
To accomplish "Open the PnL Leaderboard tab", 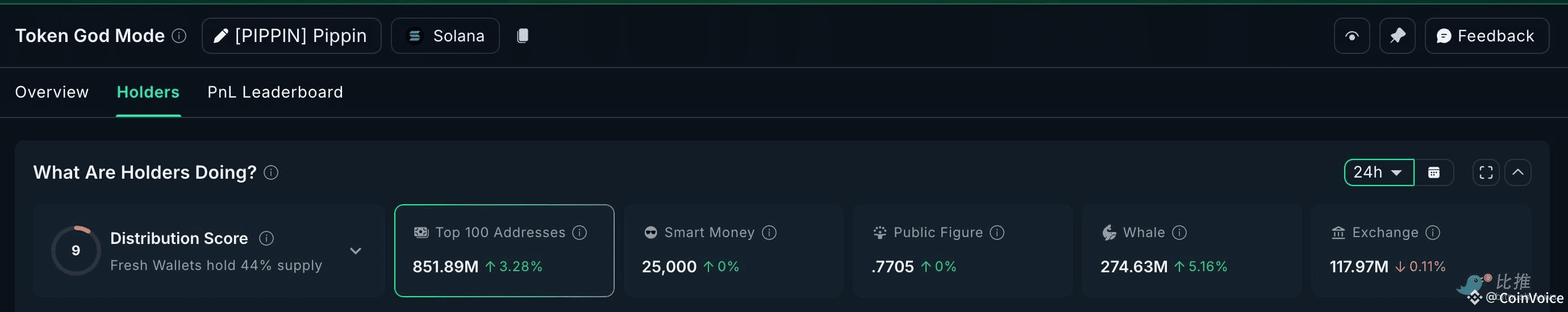I will tap(275, 92).
